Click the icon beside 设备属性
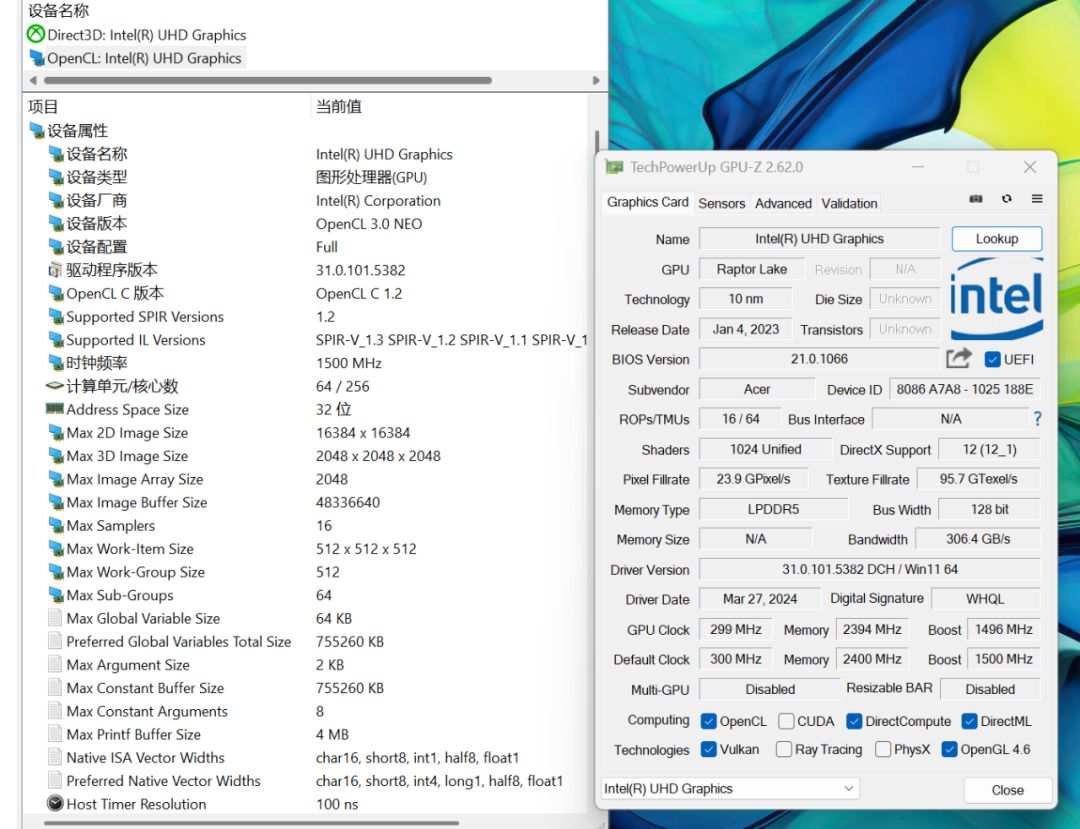 (x=37, y=130)
